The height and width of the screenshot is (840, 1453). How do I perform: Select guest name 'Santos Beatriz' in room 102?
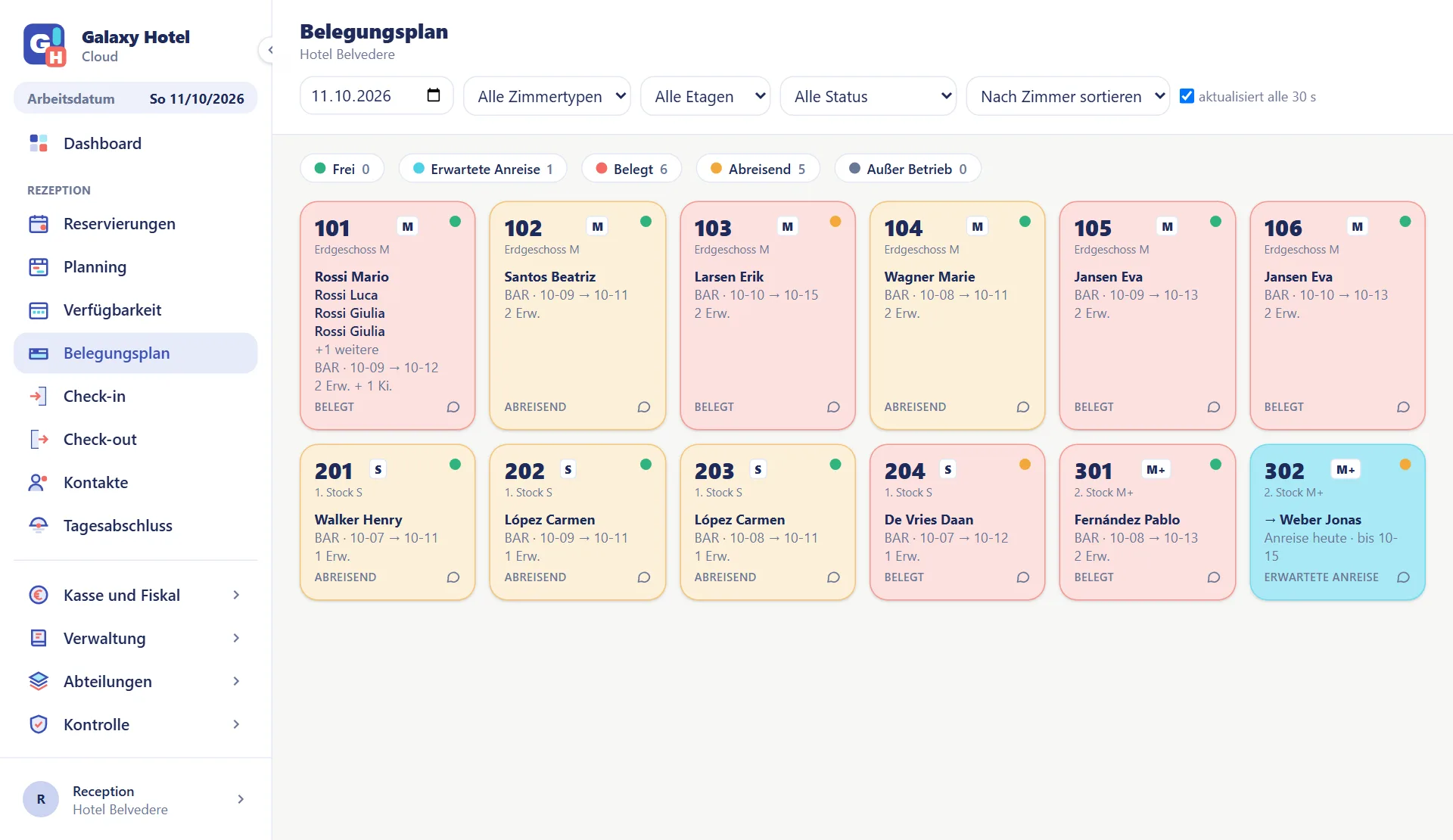coord(550,277)
